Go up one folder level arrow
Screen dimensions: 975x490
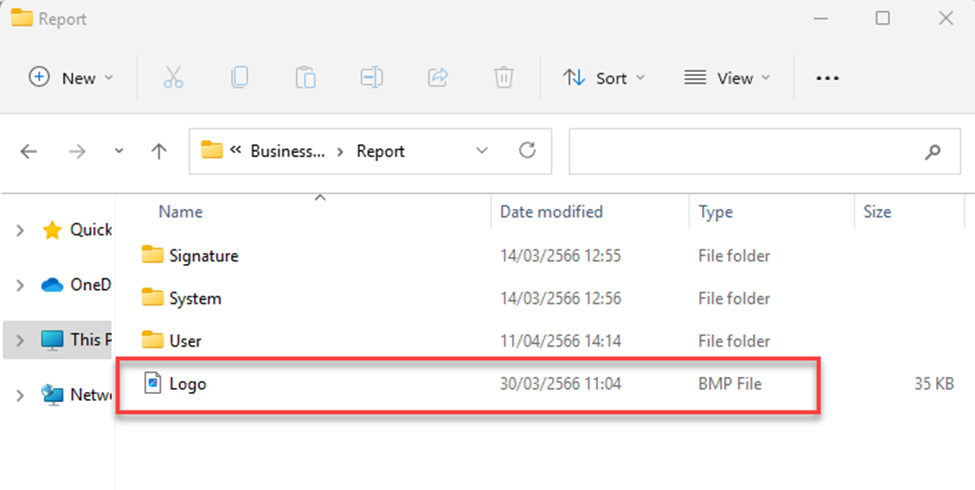point(158,152)
